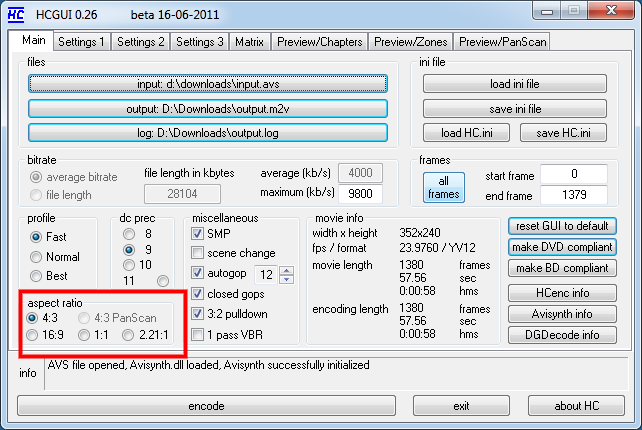Select the Fast profile option
Viewport: 642px width, 430px height.
tap(36, 237)
